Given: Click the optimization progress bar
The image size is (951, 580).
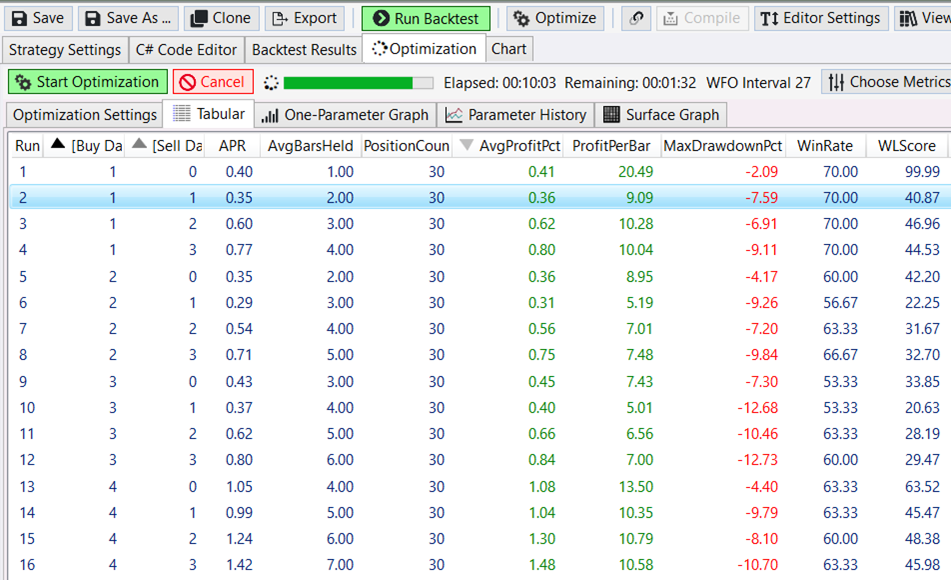Looking at the screenshot, I should (x=358, y=83).
